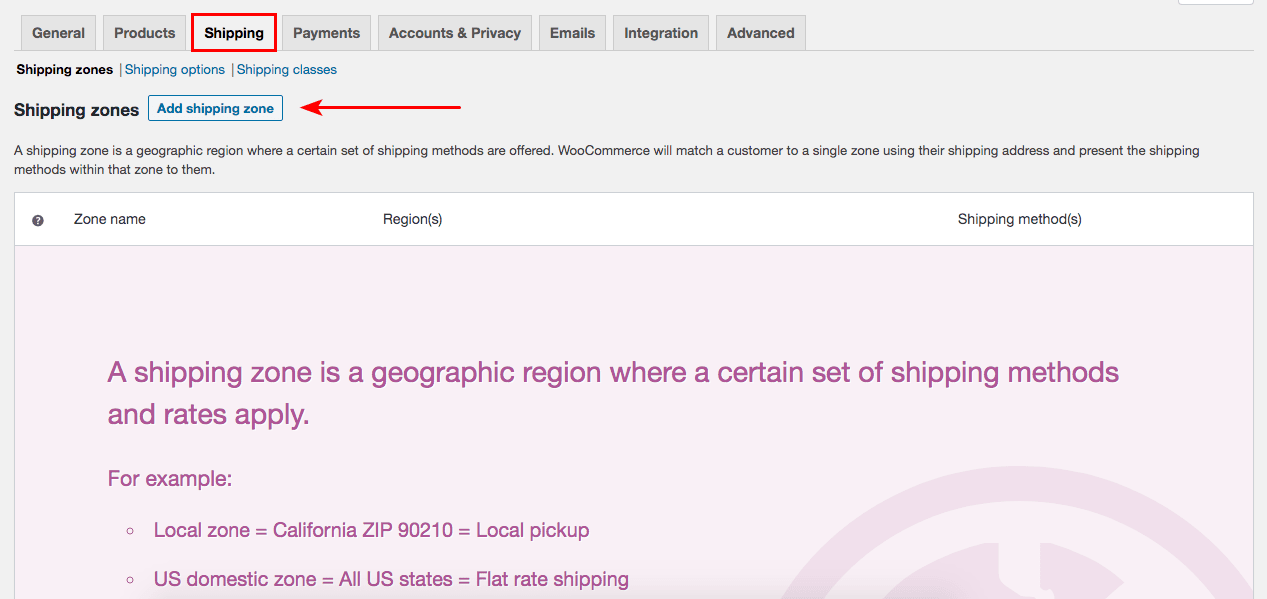Viewport: 1267px width, 599px height.
Task: Click the large pink shipping zone definition text
Action: (x=613, y=393)
